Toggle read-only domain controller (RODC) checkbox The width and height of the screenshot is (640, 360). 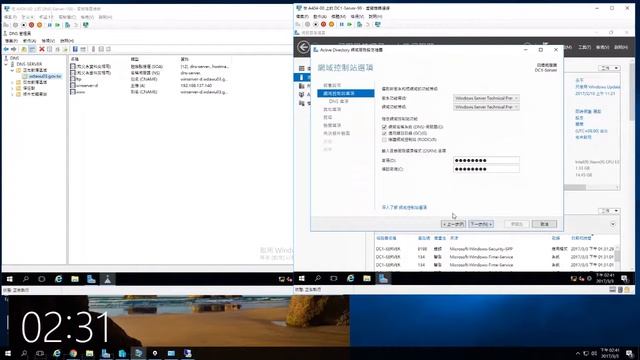384,140
